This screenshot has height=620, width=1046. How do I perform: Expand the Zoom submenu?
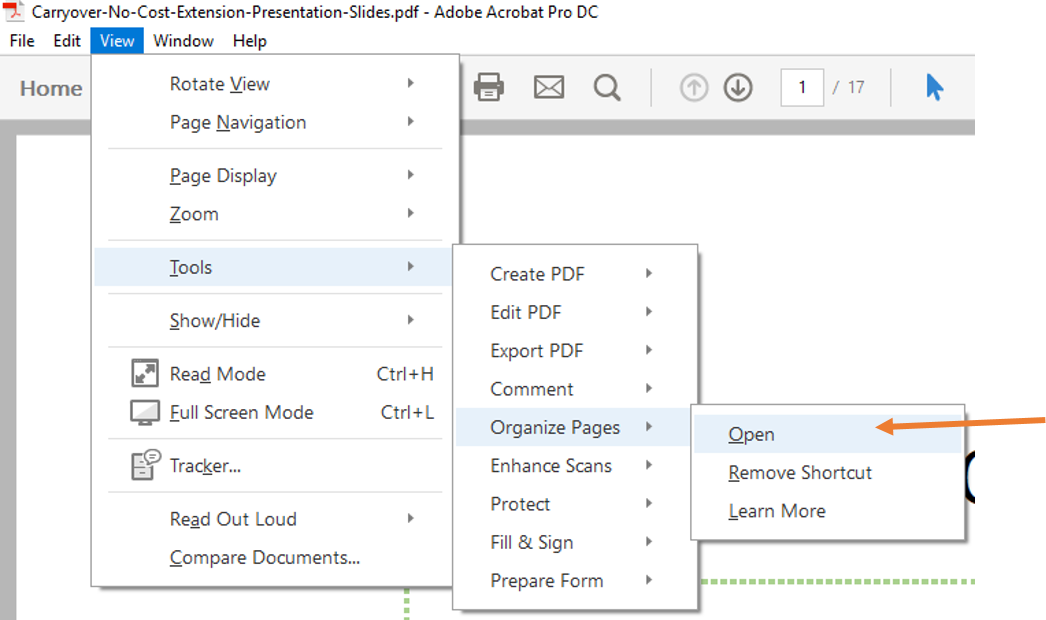coord(193,213)
